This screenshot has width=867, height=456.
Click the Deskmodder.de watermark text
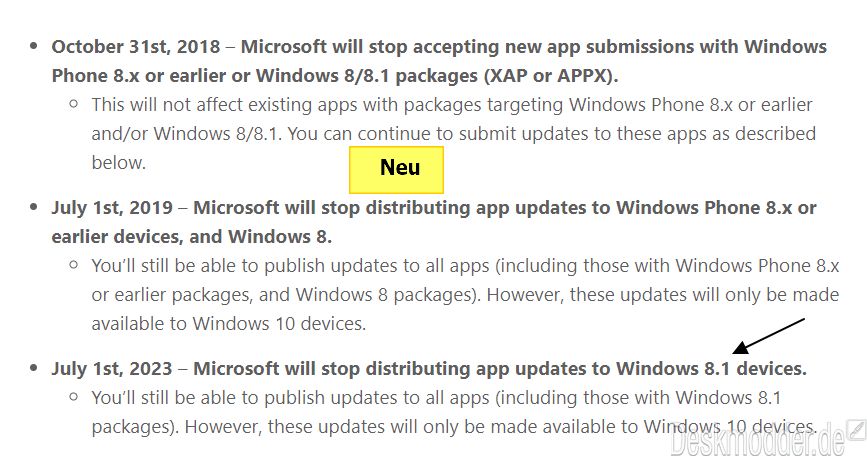(x=758, y=439)
